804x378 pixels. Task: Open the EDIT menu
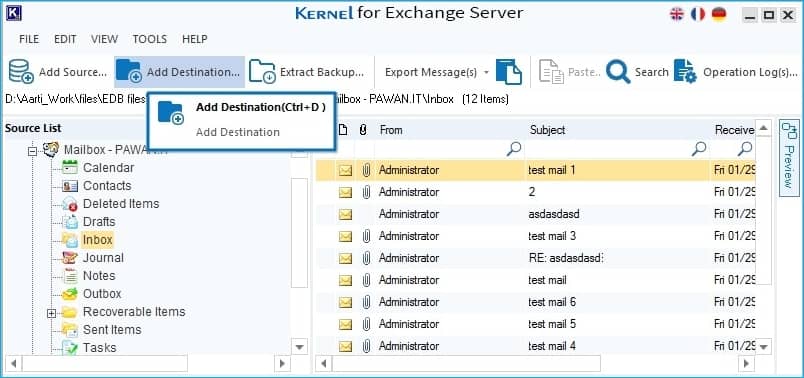click(x=65, y=39)
